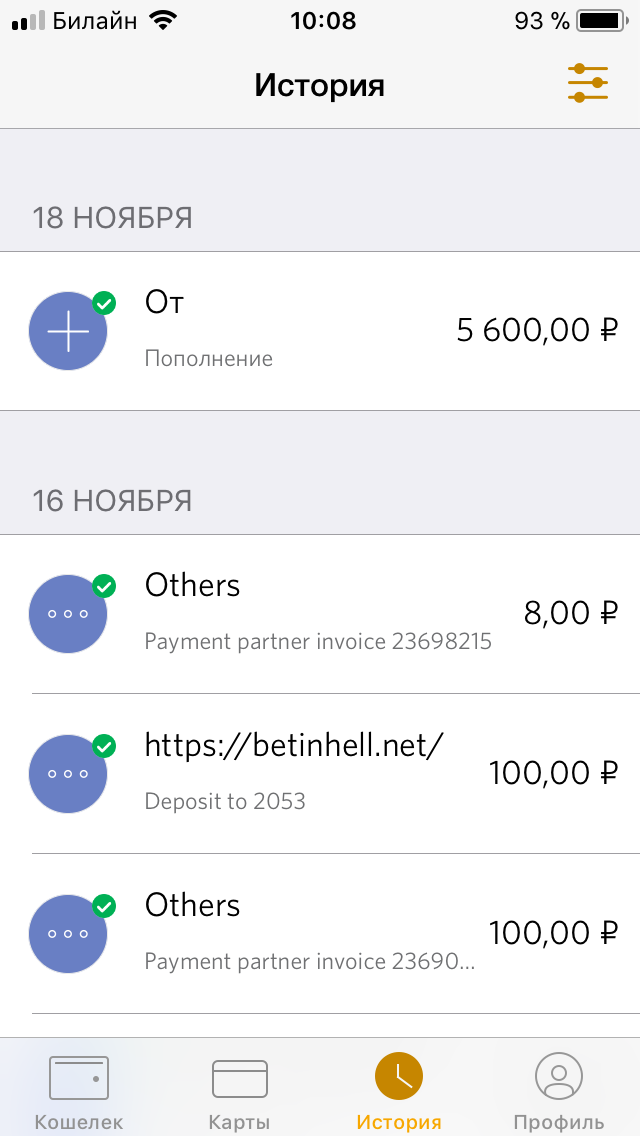
Task: Switch to the Карты cards tab
Action: (239, 1092)
